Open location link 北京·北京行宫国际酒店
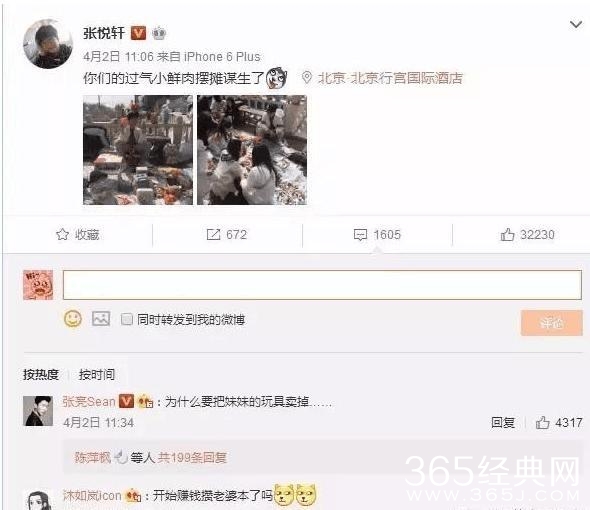 pyautogui.click(x=390, y=78)
